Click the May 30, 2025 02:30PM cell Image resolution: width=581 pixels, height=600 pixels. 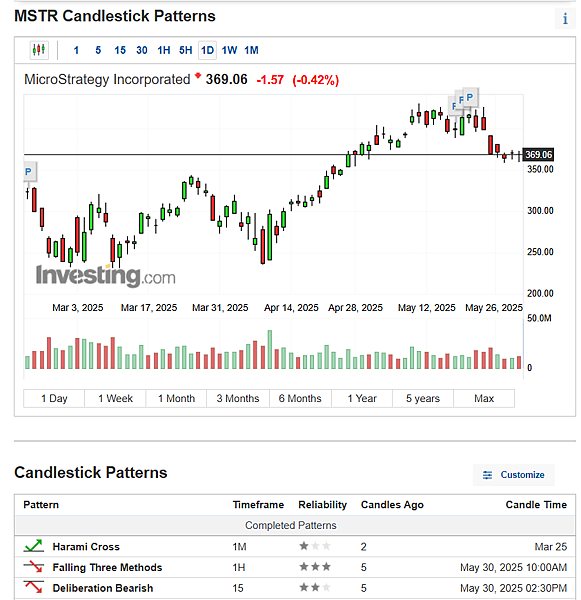513,588
